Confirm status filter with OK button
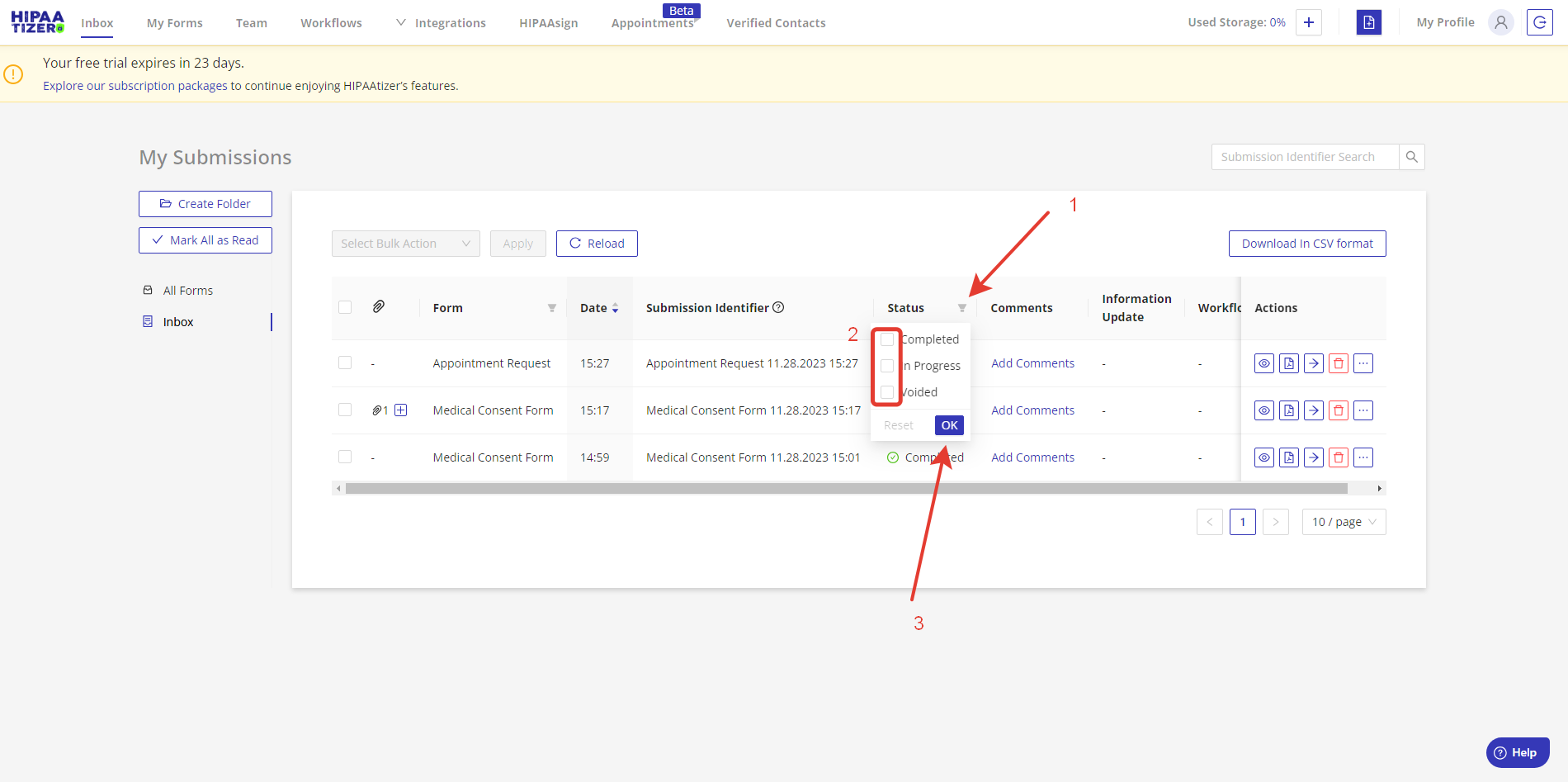 949,425
